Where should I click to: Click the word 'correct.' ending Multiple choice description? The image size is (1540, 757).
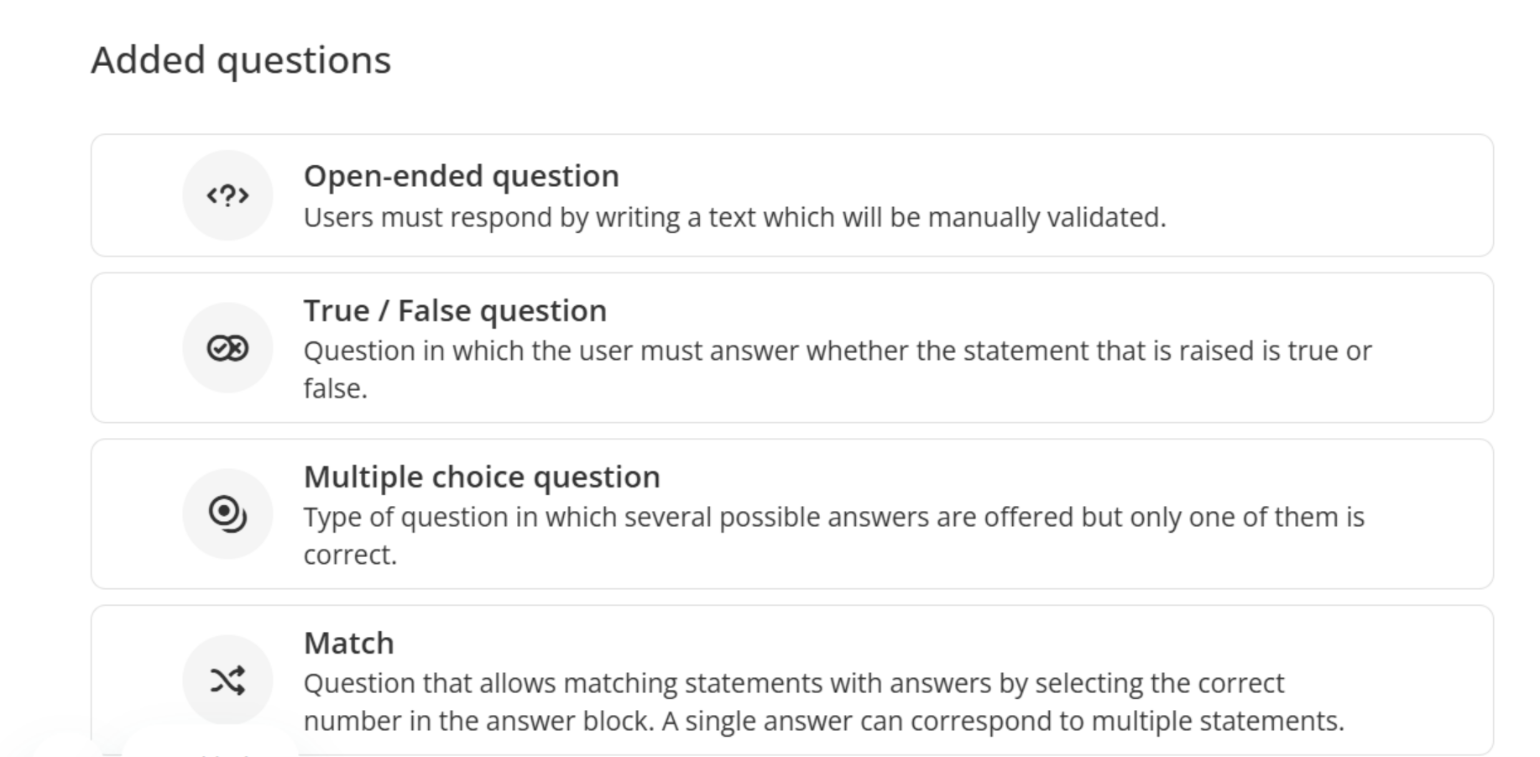click(350, 555)
